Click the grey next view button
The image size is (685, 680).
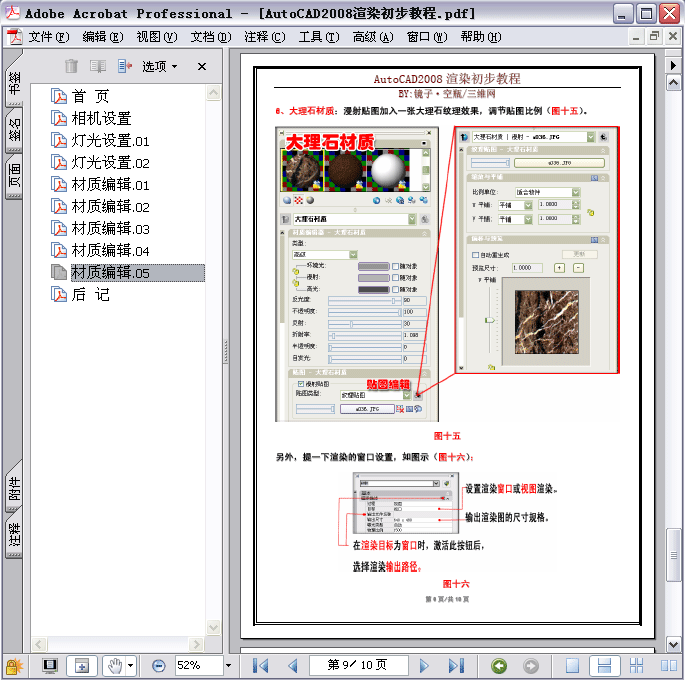[531, 666]
